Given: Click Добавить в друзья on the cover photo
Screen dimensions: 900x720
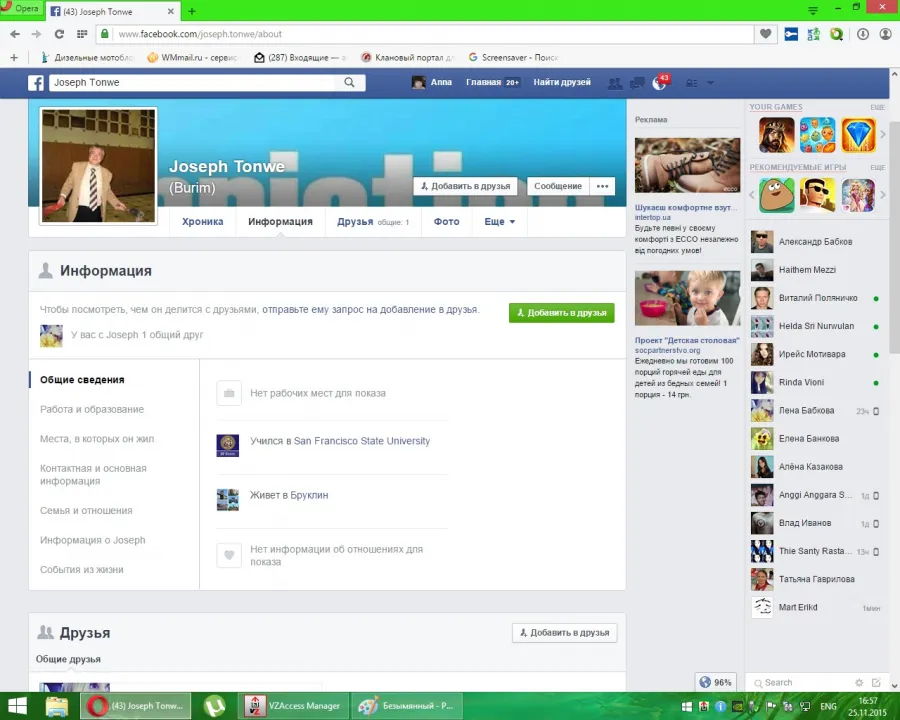Looking at the screenshot, I should pyautogui.click(x=465, y=186).
